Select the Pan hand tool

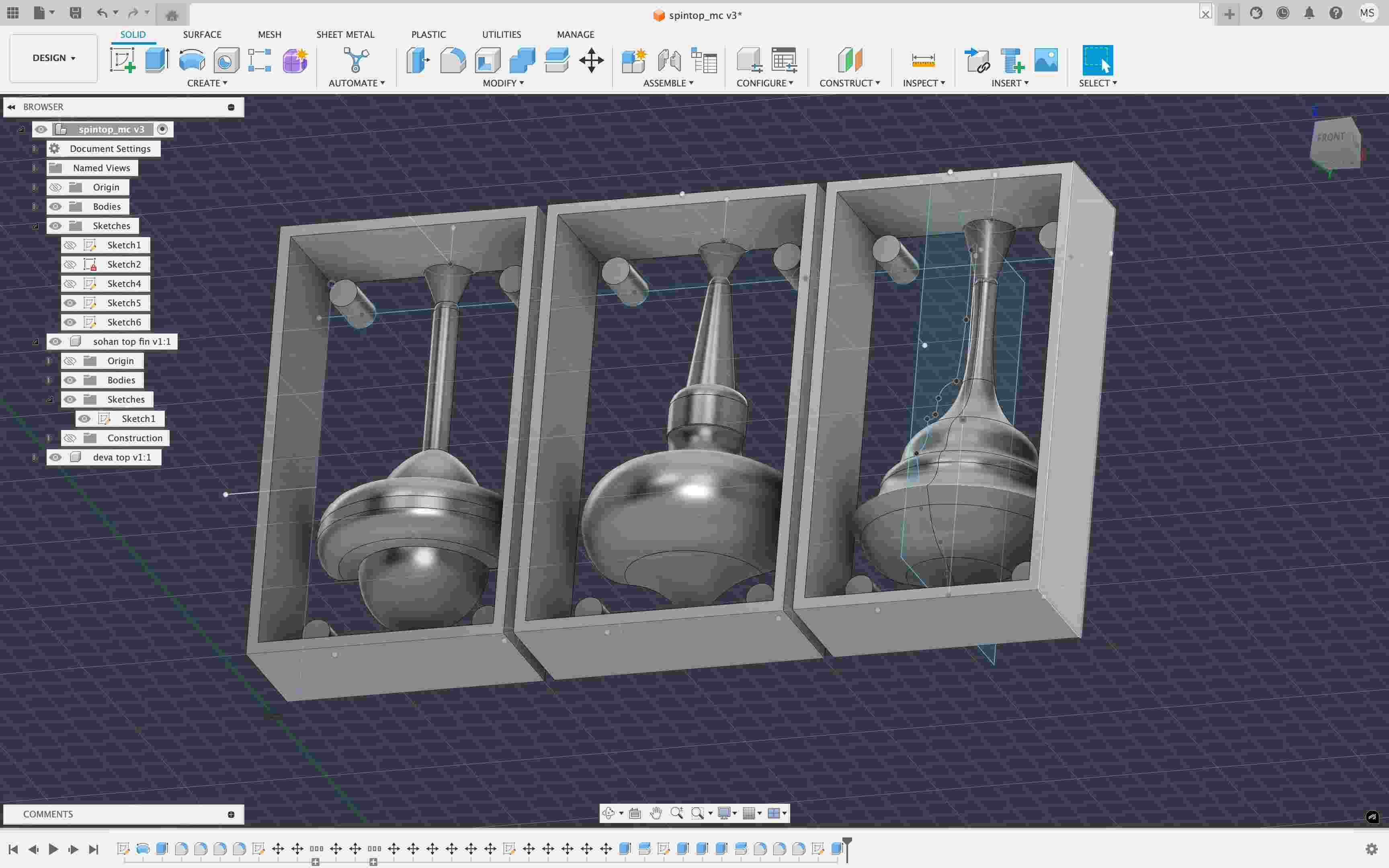(656, 813)
